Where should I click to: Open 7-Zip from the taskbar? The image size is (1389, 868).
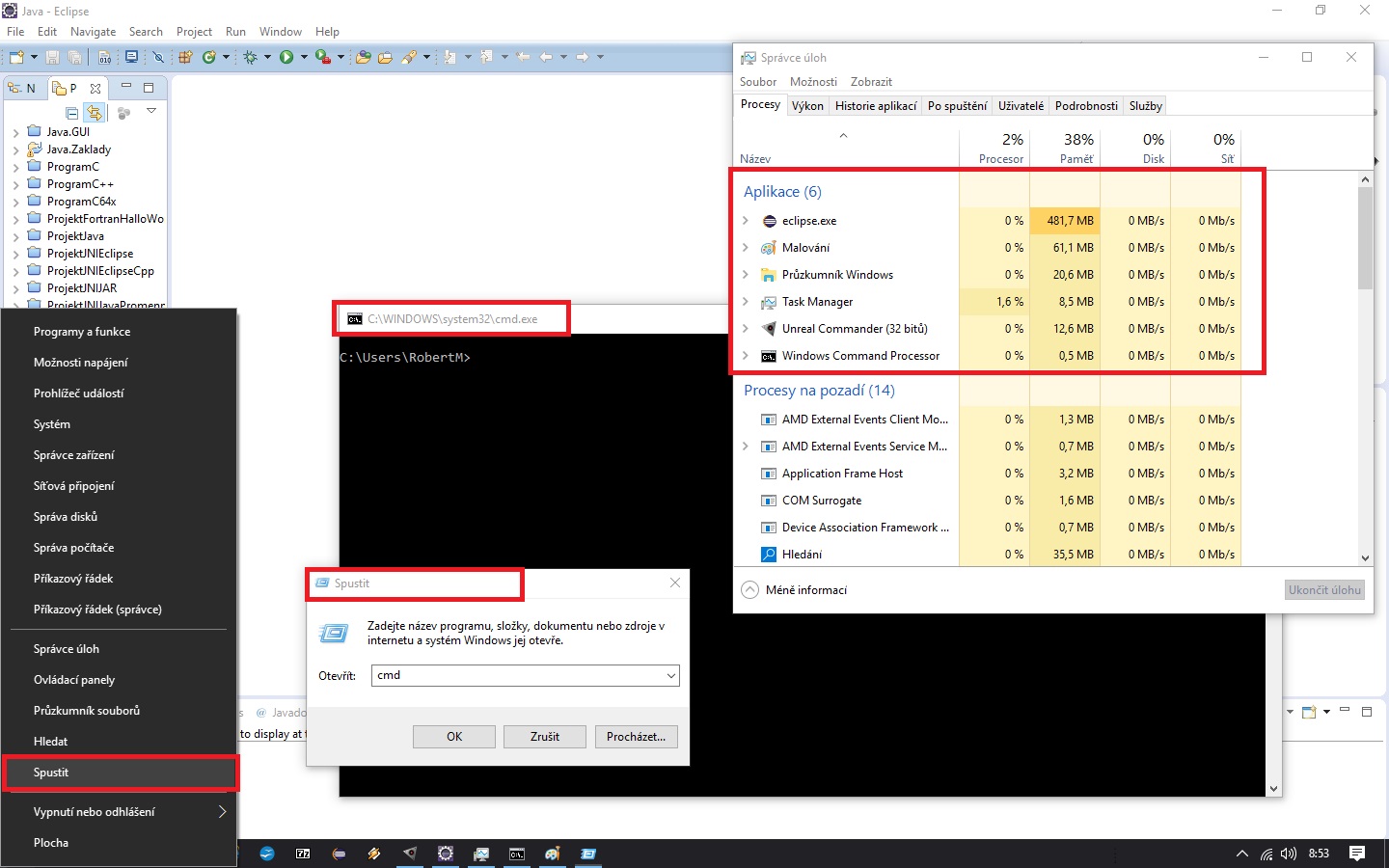302,854
